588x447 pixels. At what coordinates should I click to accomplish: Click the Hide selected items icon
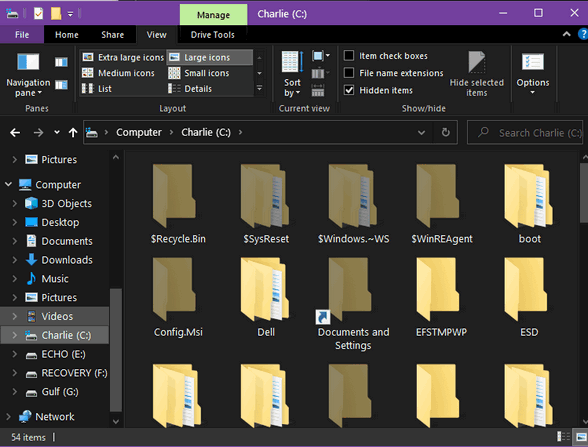click(x=477, y=74)
